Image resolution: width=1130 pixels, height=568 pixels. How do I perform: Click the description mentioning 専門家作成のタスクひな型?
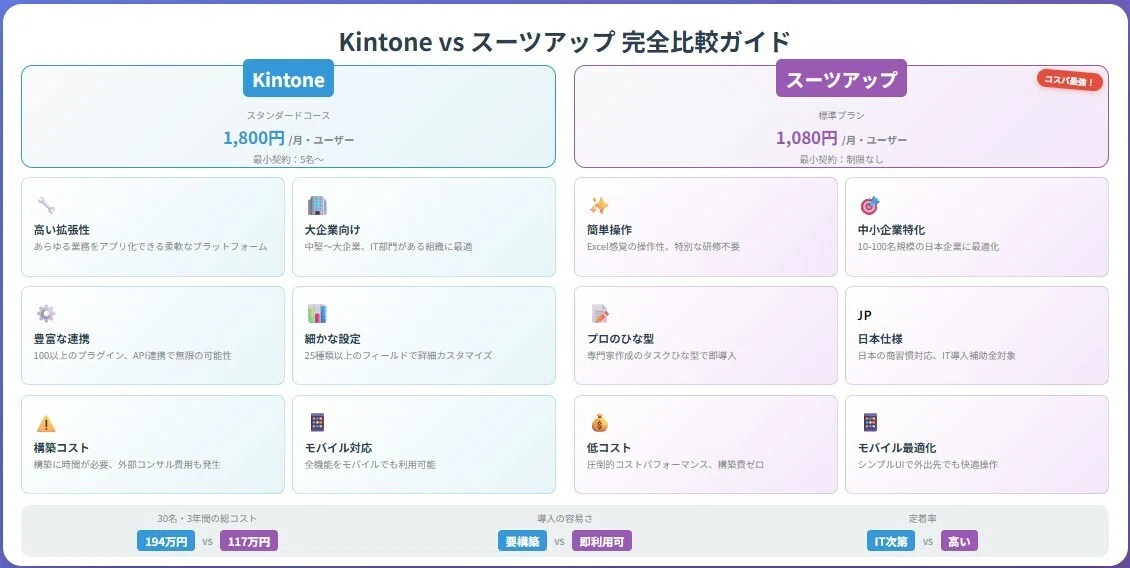coord(662,355)
